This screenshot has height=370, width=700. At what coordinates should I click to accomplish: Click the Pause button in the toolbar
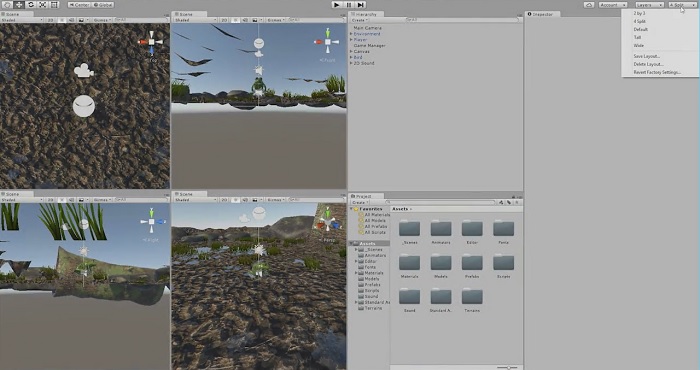pyautogui.click(x=349, y=4)
